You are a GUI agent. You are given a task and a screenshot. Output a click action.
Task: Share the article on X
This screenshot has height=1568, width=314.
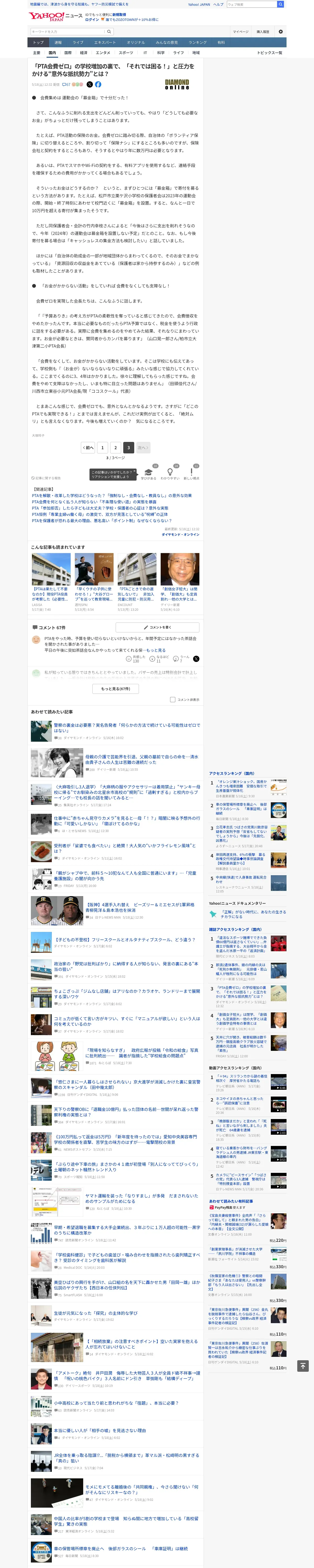[90, 85]
